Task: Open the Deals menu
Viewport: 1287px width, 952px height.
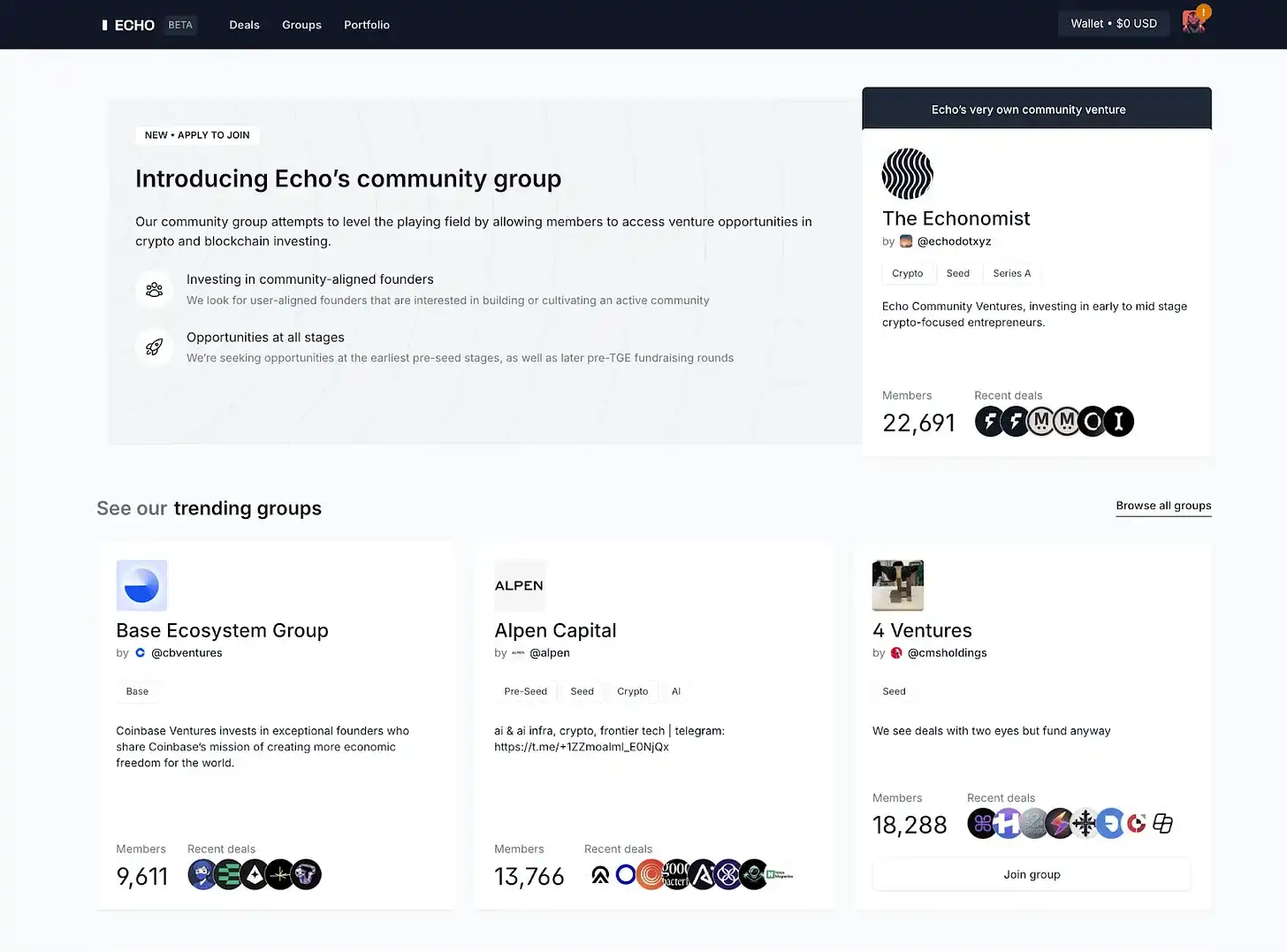Action: (244, 25)
